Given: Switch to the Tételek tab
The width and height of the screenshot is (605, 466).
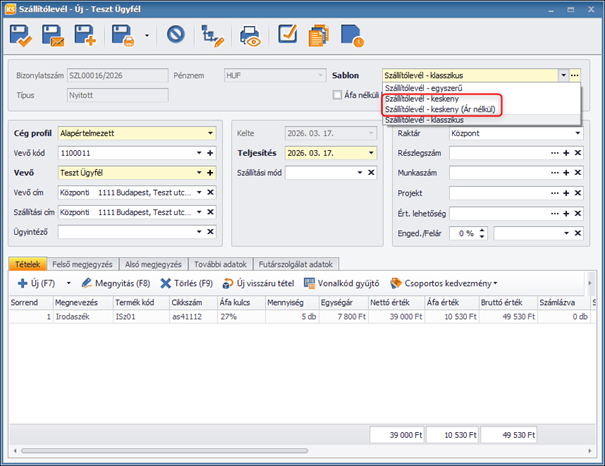Looking at the screenshot, I should click(x=28, y=264).
